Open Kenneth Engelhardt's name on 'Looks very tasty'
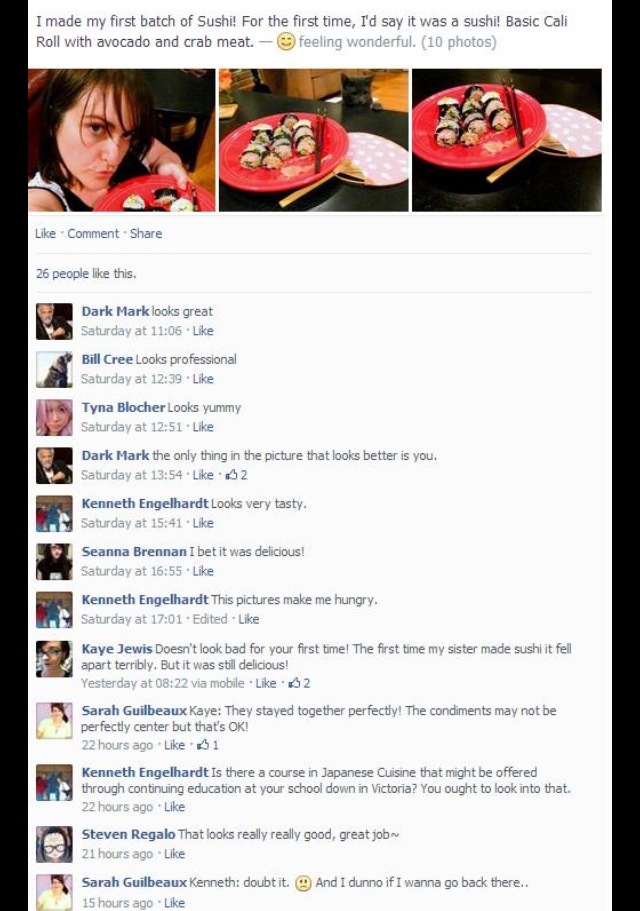The image size is (640, 911). point(145,504)
